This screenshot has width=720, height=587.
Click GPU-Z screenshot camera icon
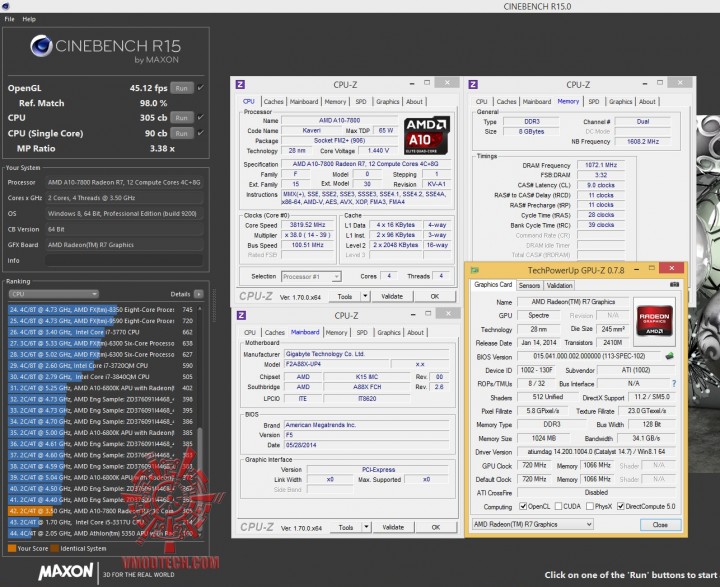point(674,285)
